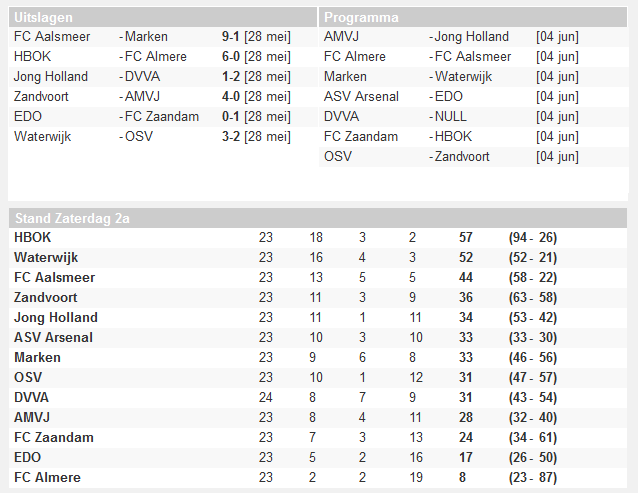The width and height of the screenshot is (638, 493).
Task: Select the Stand Zaterdag 2a header
Action: [x=72, y=217]
